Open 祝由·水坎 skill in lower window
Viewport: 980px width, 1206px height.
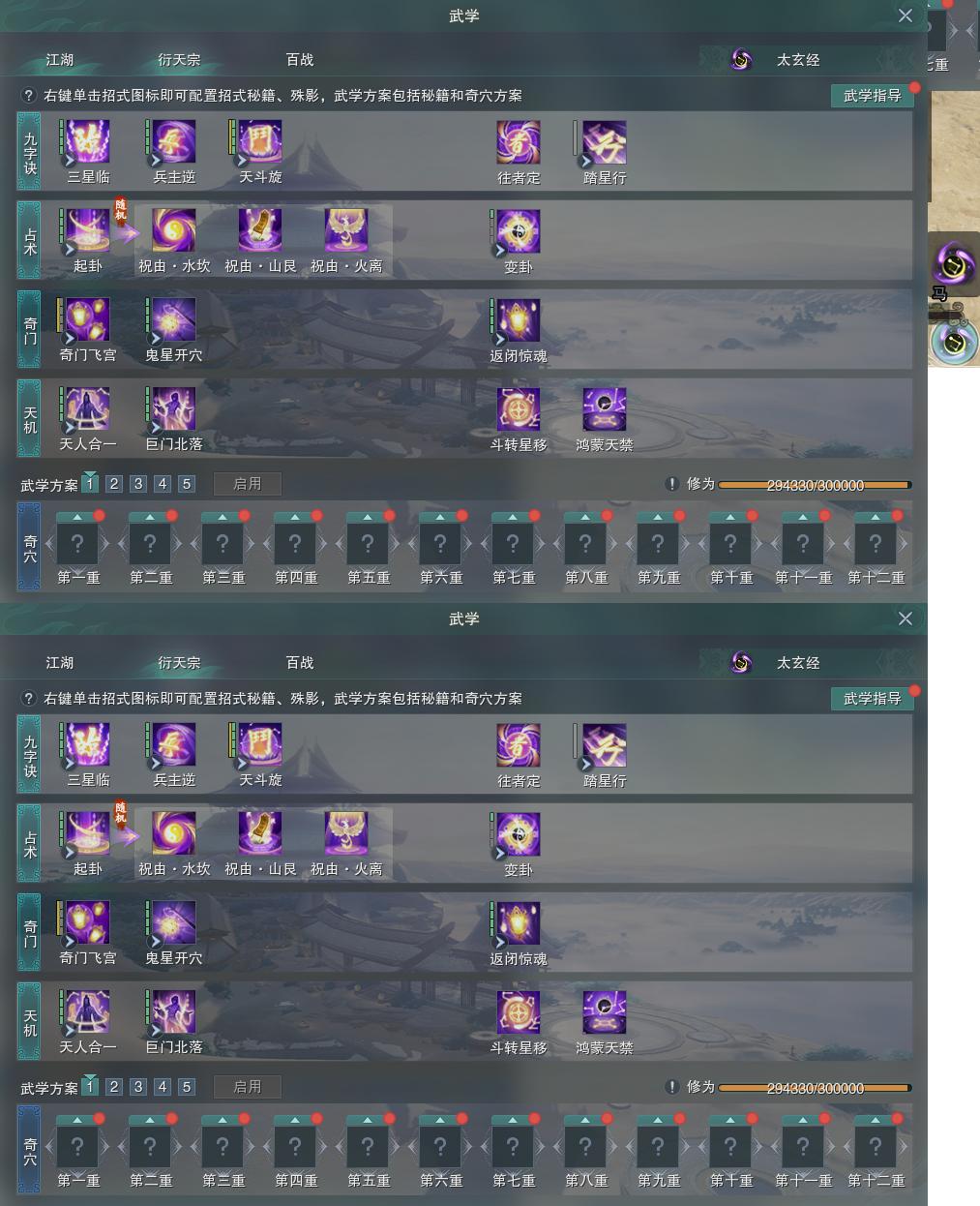point(174,834)
